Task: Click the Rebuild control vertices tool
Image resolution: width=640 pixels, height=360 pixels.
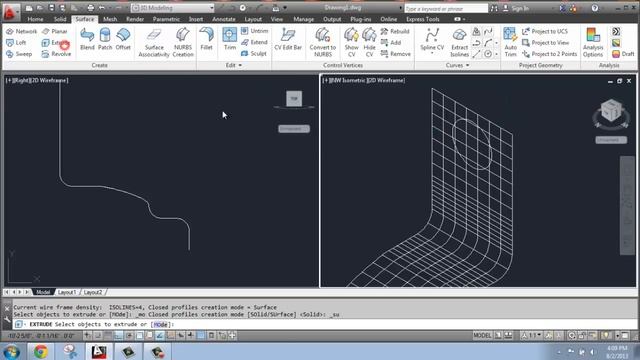Action: (x=395, y=31)
